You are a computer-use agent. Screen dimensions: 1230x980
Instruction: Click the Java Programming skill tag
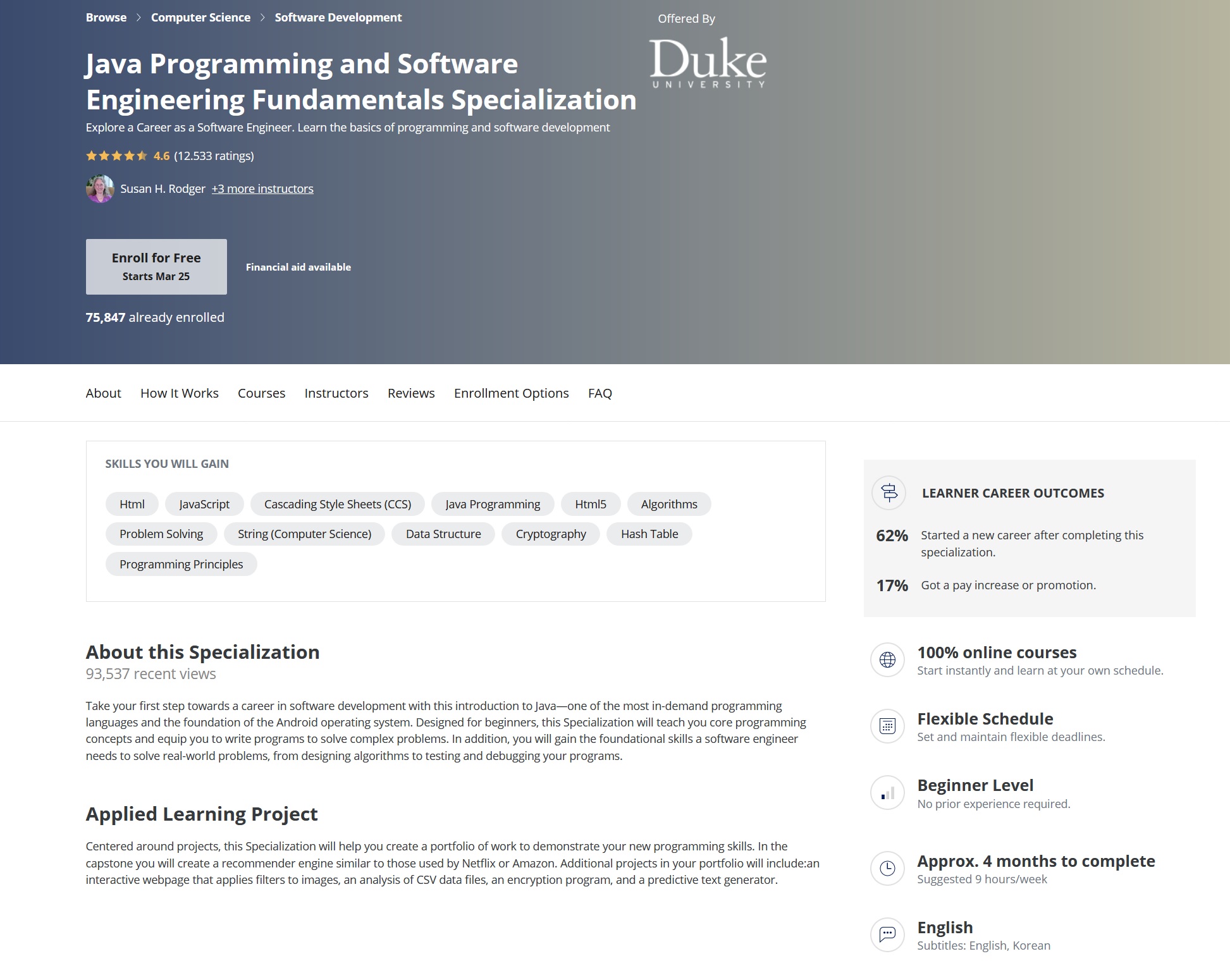pyautogui.click(x=493, y=504)
